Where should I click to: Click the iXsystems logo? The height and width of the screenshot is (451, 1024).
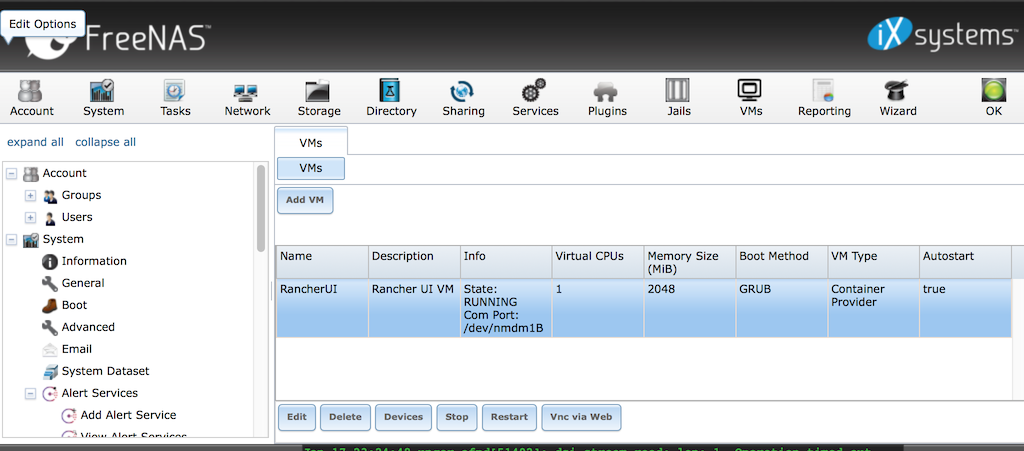[x=944, y=35]
